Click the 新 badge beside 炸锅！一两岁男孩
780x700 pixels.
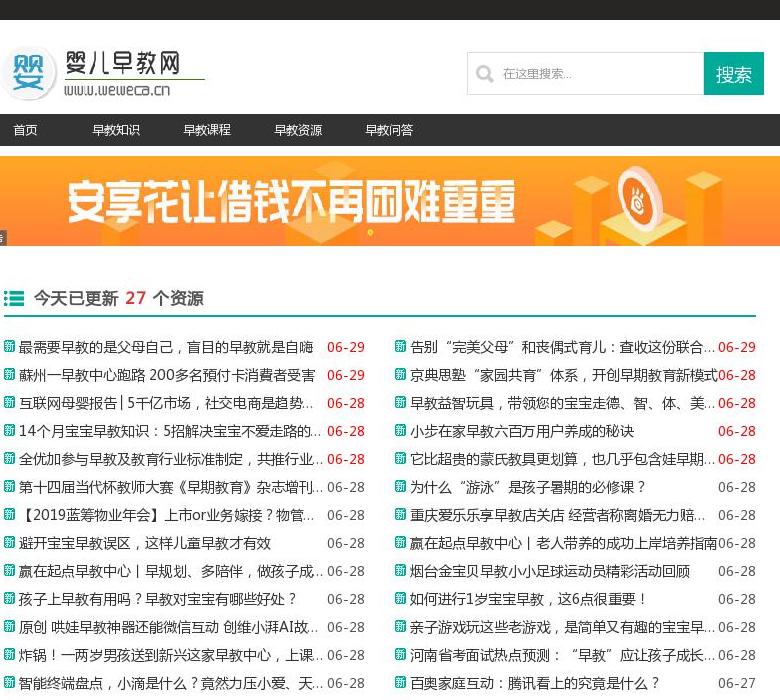coord(9,654)
